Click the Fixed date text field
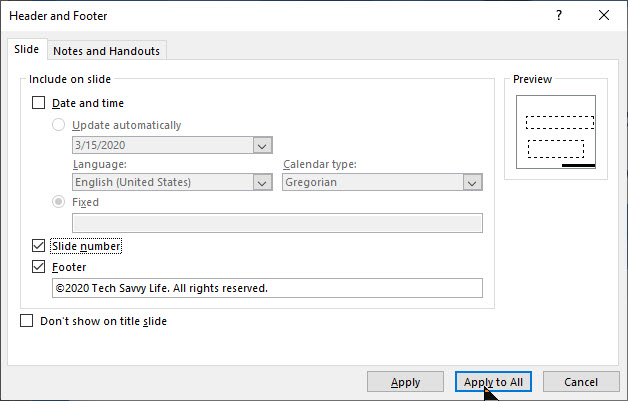 (x=277, y=223)
